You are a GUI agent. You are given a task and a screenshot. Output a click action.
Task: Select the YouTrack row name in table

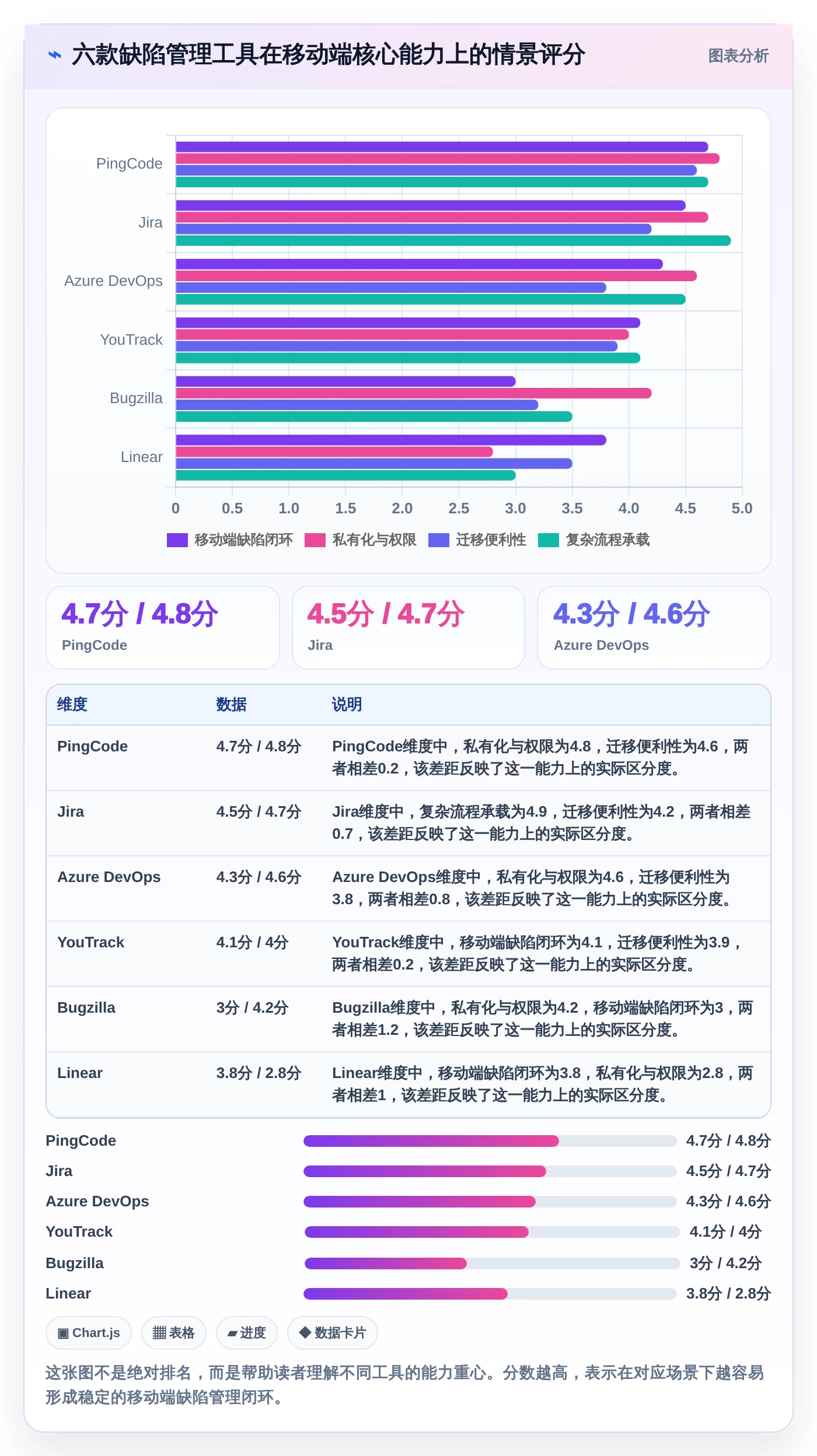[91, 943]
